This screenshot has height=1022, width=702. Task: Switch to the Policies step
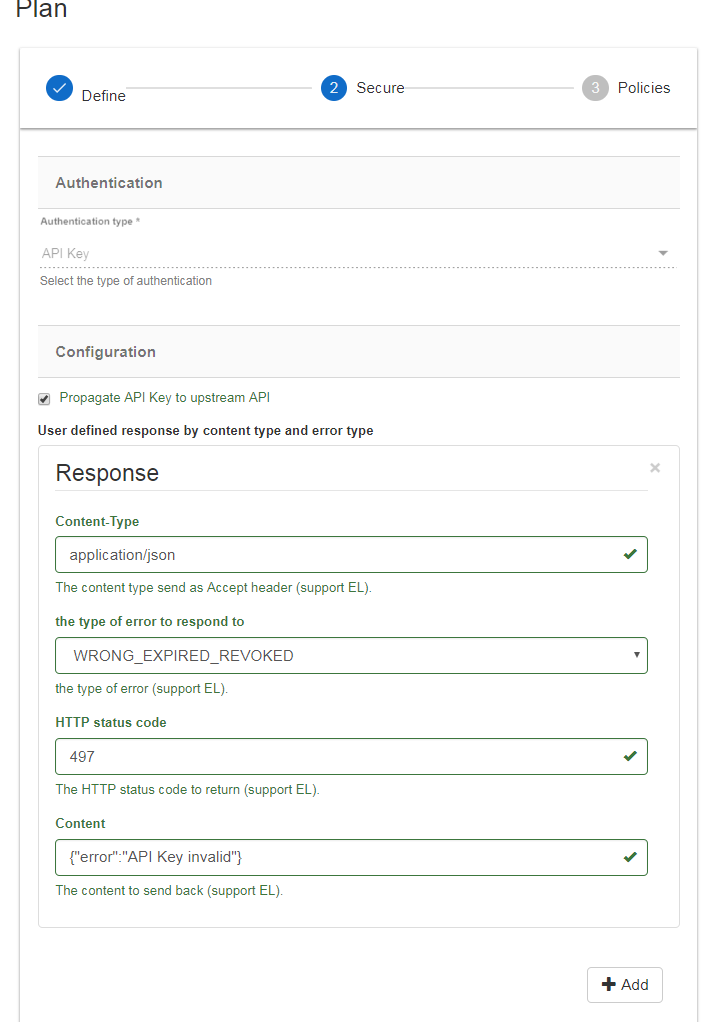point(641,88)
